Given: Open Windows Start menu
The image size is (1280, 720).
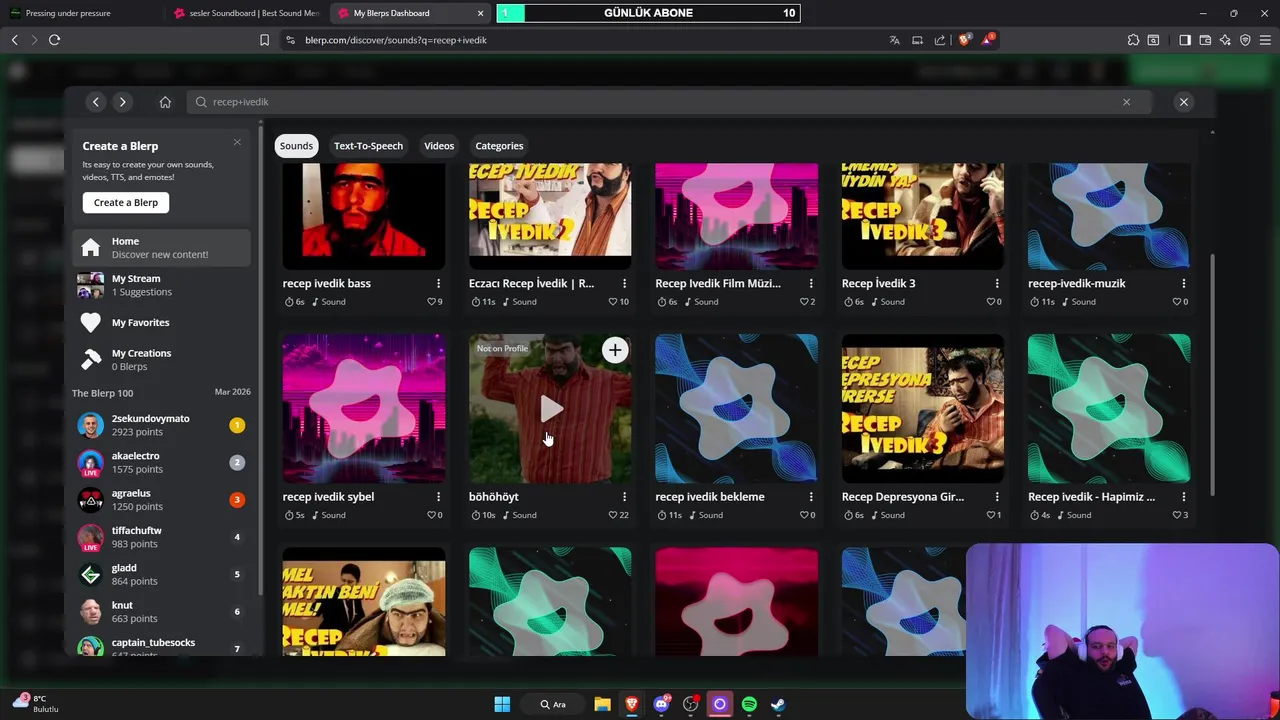Looking at the screenshot, I should 502,704.
